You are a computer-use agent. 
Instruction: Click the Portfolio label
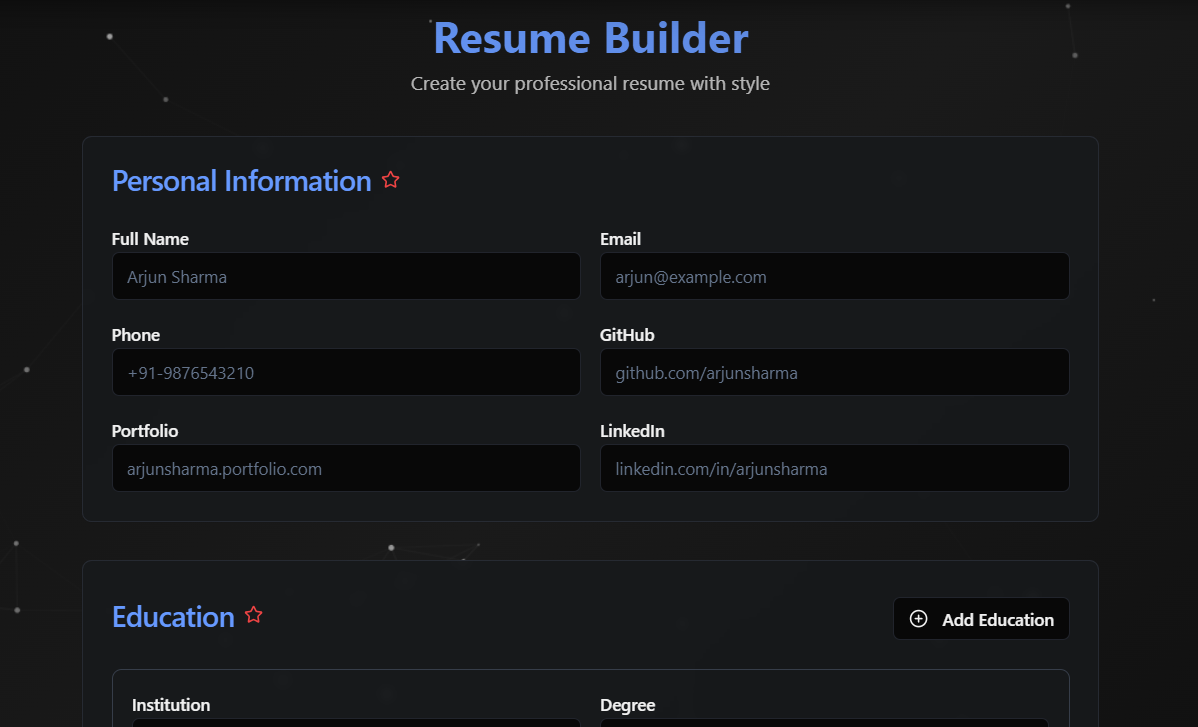[x=145, y=431]
